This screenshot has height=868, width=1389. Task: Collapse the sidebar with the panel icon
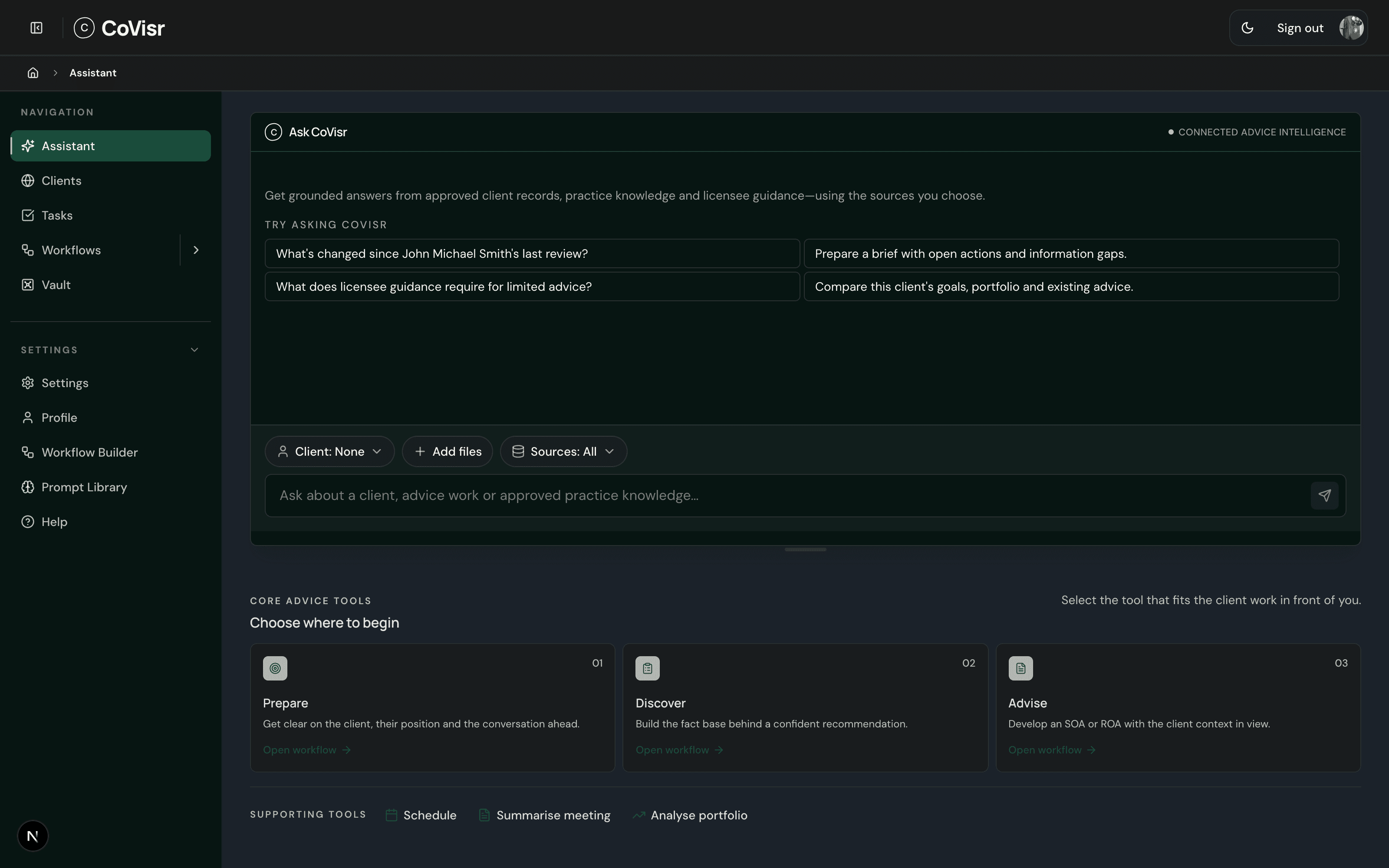click(x=36, y=27)
